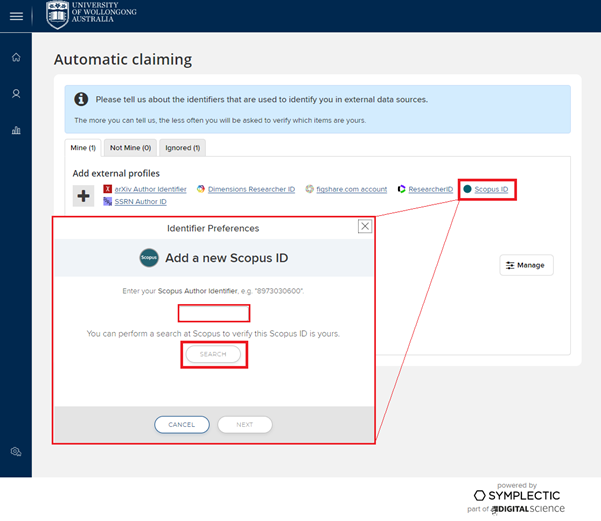Open the ResearcherID link
Image resolution: width=601 pixels, height=521 pixels.
(430, 189)
